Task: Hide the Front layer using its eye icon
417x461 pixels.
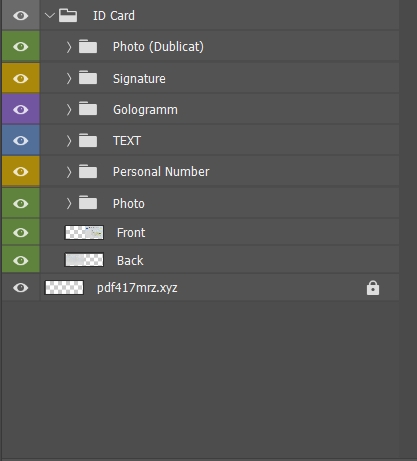Action: [x=21, y=232]
